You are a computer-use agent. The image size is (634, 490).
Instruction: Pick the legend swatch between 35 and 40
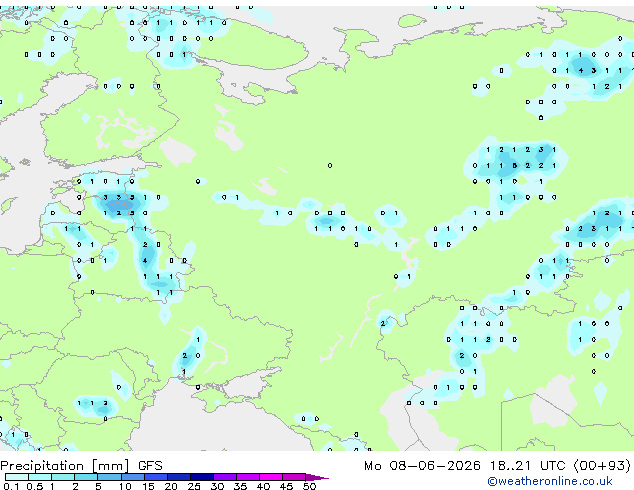(x=248, y=477)
